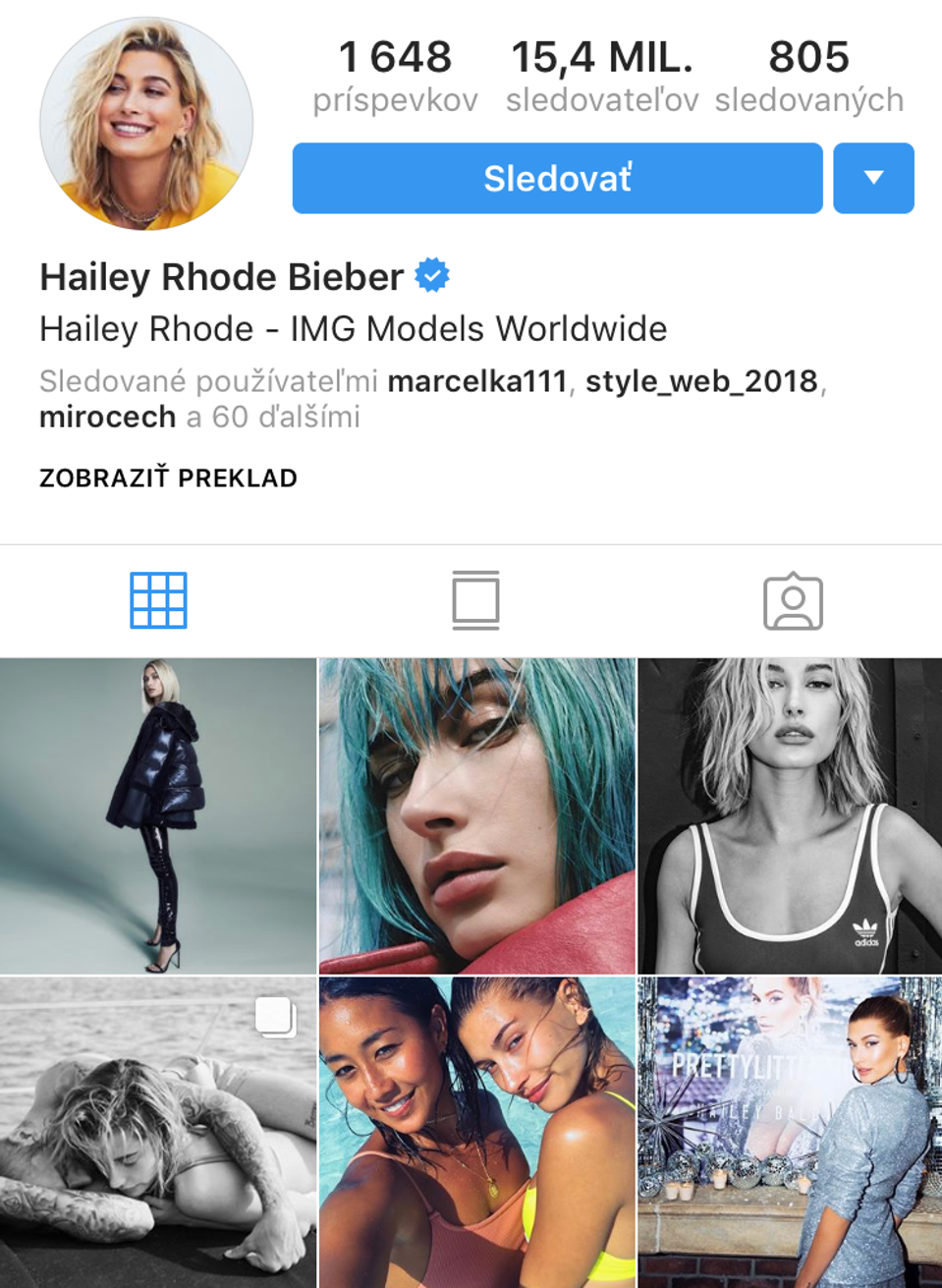Open style_web_2018 profile link
Viewport: 942px width, 1288px height.
pyautogui.click(x=701, y=381)
